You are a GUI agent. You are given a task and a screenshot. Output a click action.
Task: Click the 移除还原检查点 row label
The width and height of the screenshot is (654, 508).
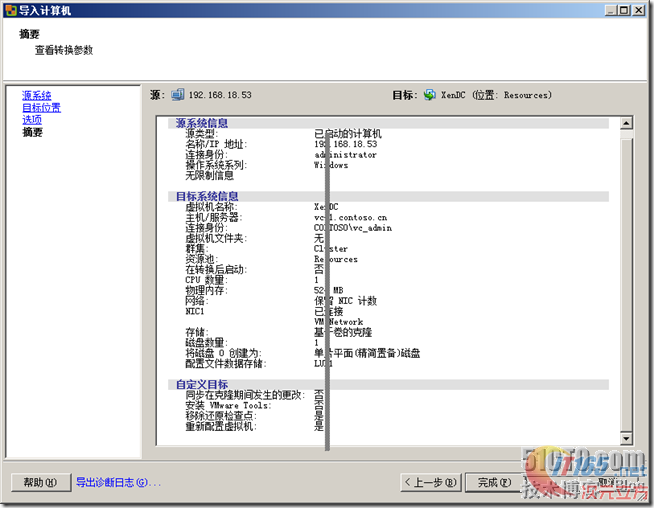221,416
